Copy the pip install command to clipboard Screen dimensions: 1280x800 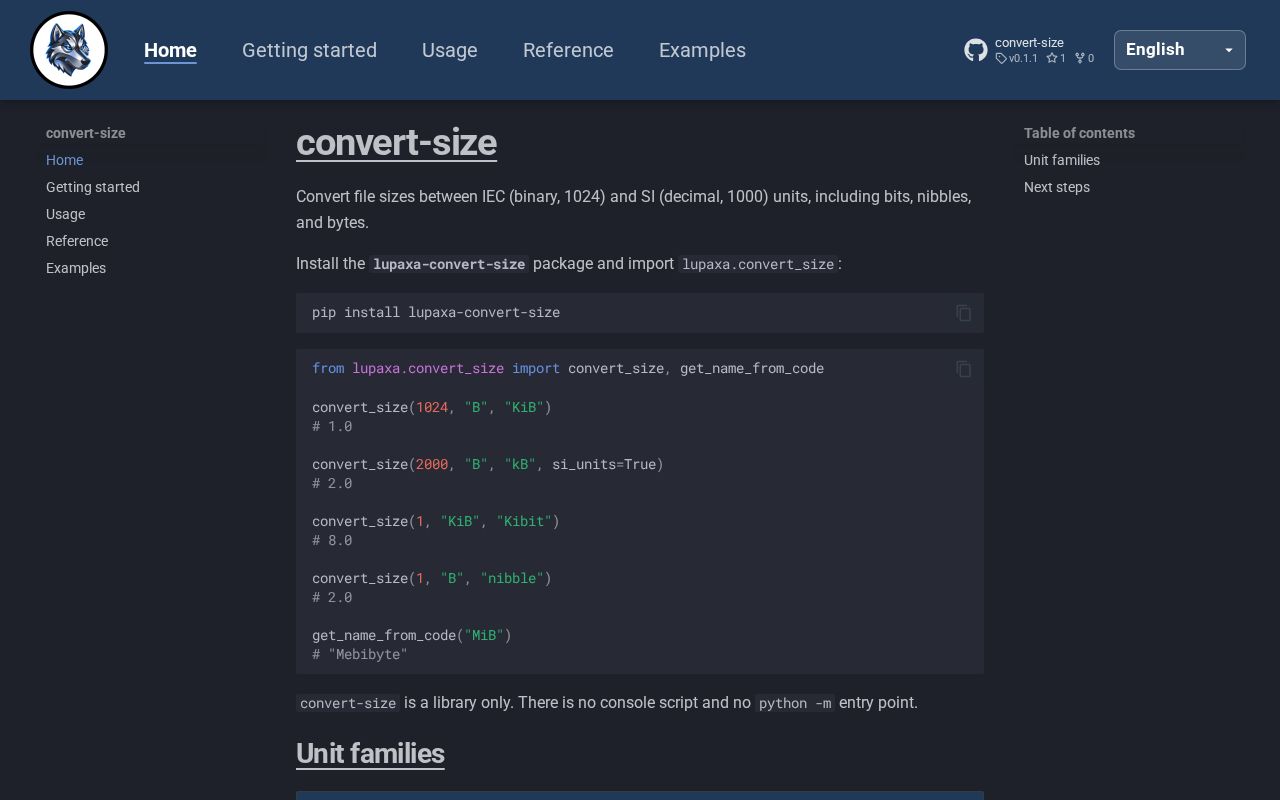pyautogui.click(x=964, y=313)
